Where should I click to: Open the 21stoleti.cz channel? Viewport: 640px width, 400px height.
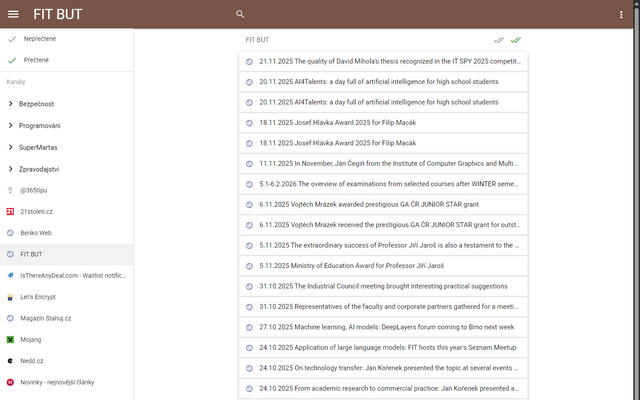[x=67, y=211]
